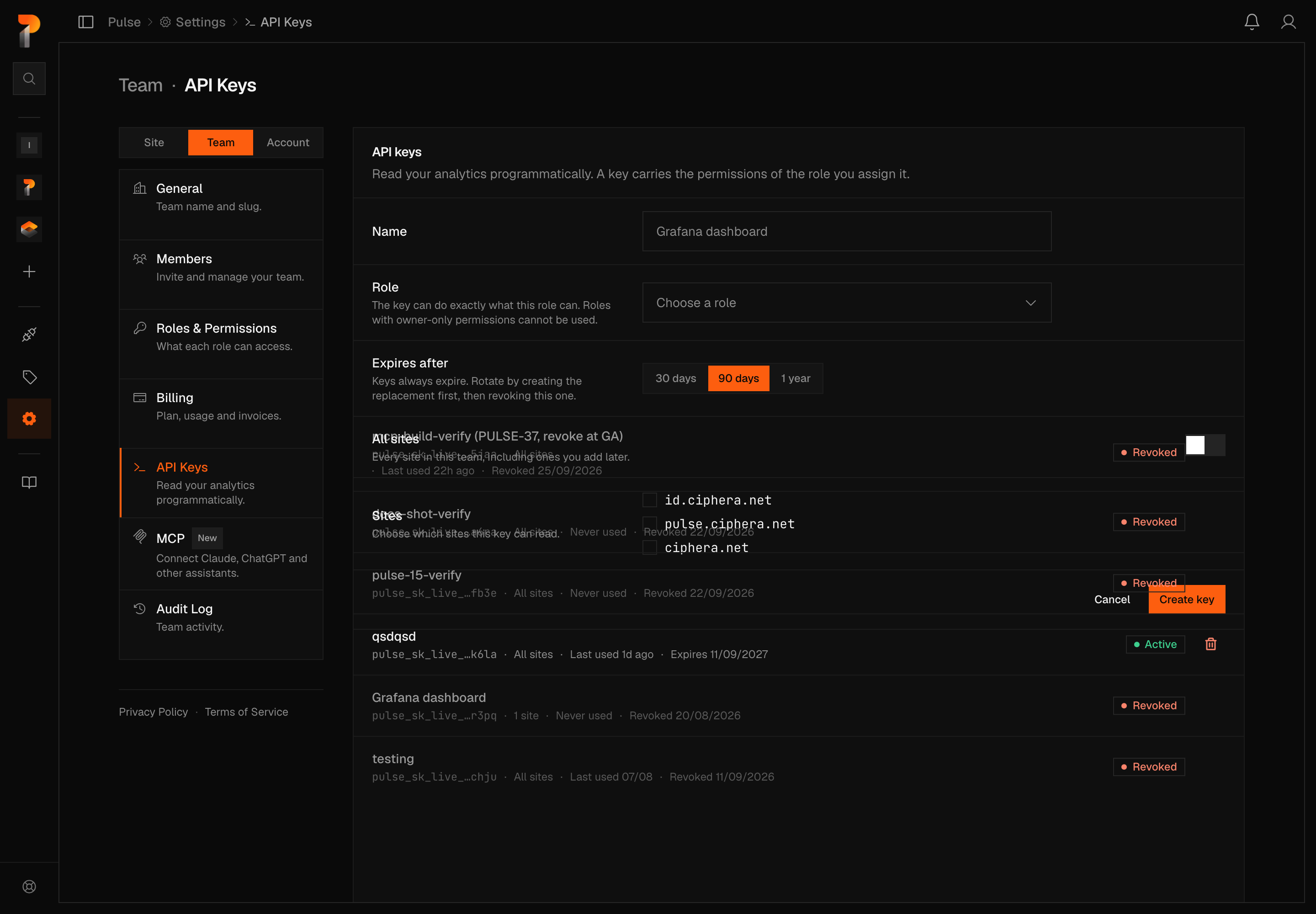This screenshot has width=1316, height=914.
Task: Select the orange P site icon in sidebar
Action: 29,187
